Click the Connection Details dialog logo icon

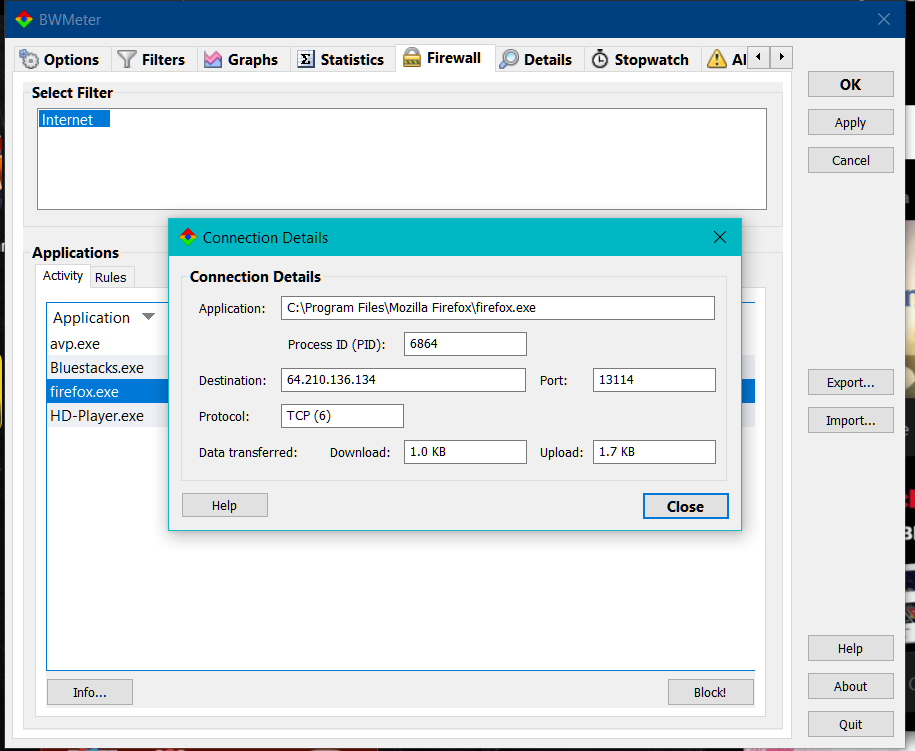point(188,237)
